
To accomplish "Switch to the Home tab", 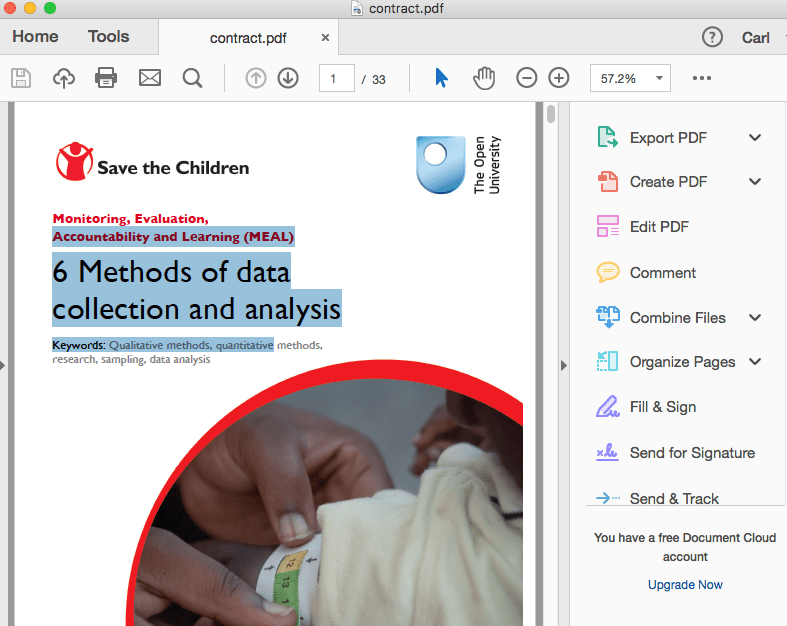I will pos(35,37).
